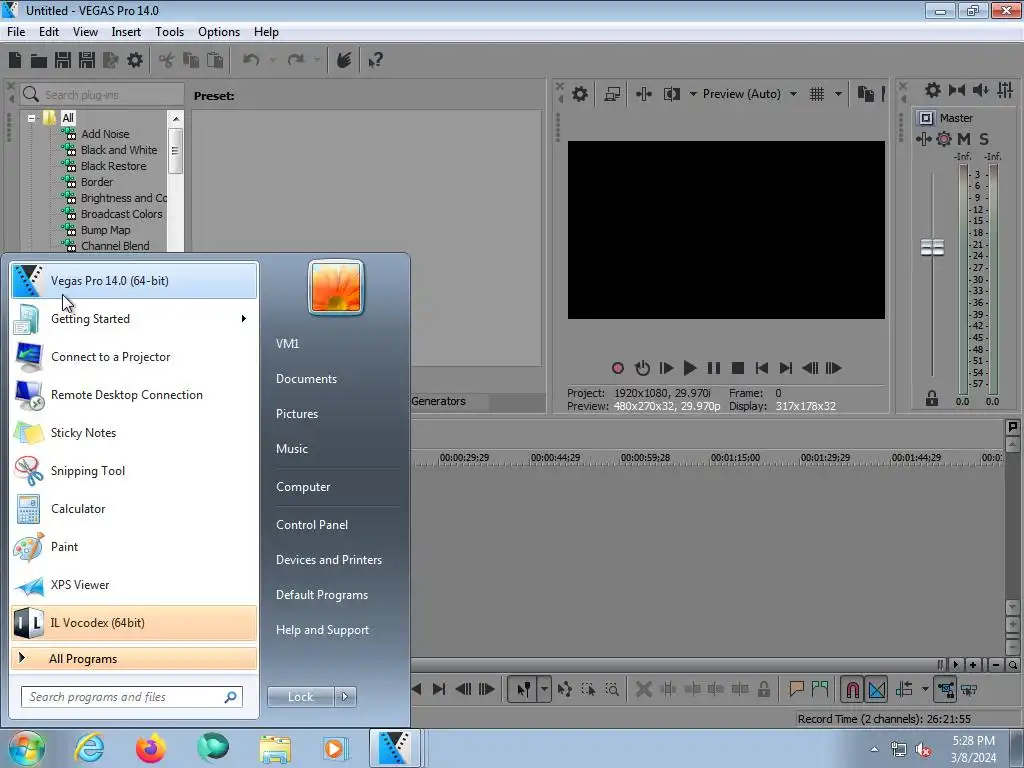Open Video Preview's project video properties gear
Screen dimensions: 1024x768
580,94
